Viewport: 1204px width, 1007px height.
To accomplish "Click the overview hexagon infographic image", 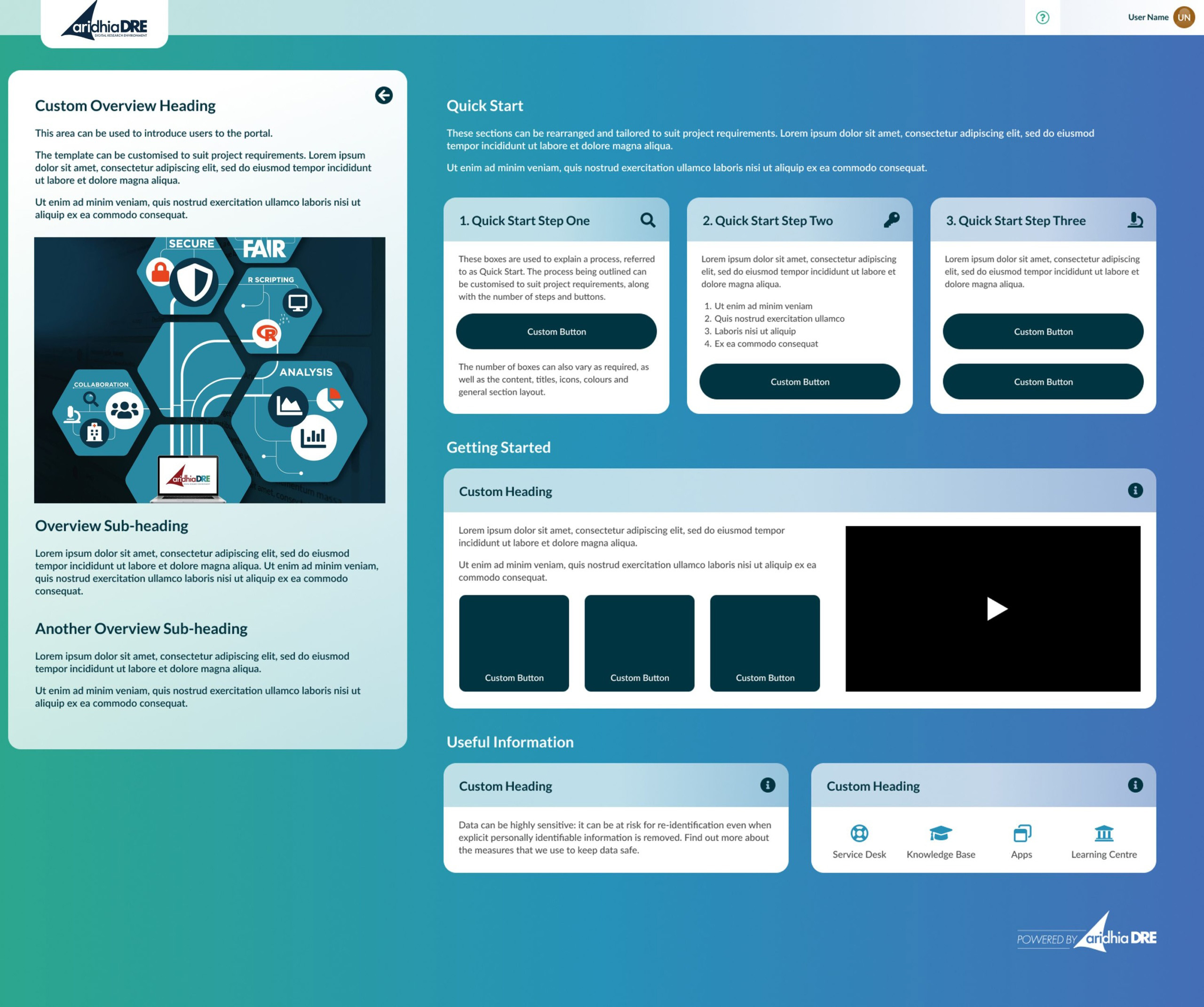I will [x=209, y=370].
